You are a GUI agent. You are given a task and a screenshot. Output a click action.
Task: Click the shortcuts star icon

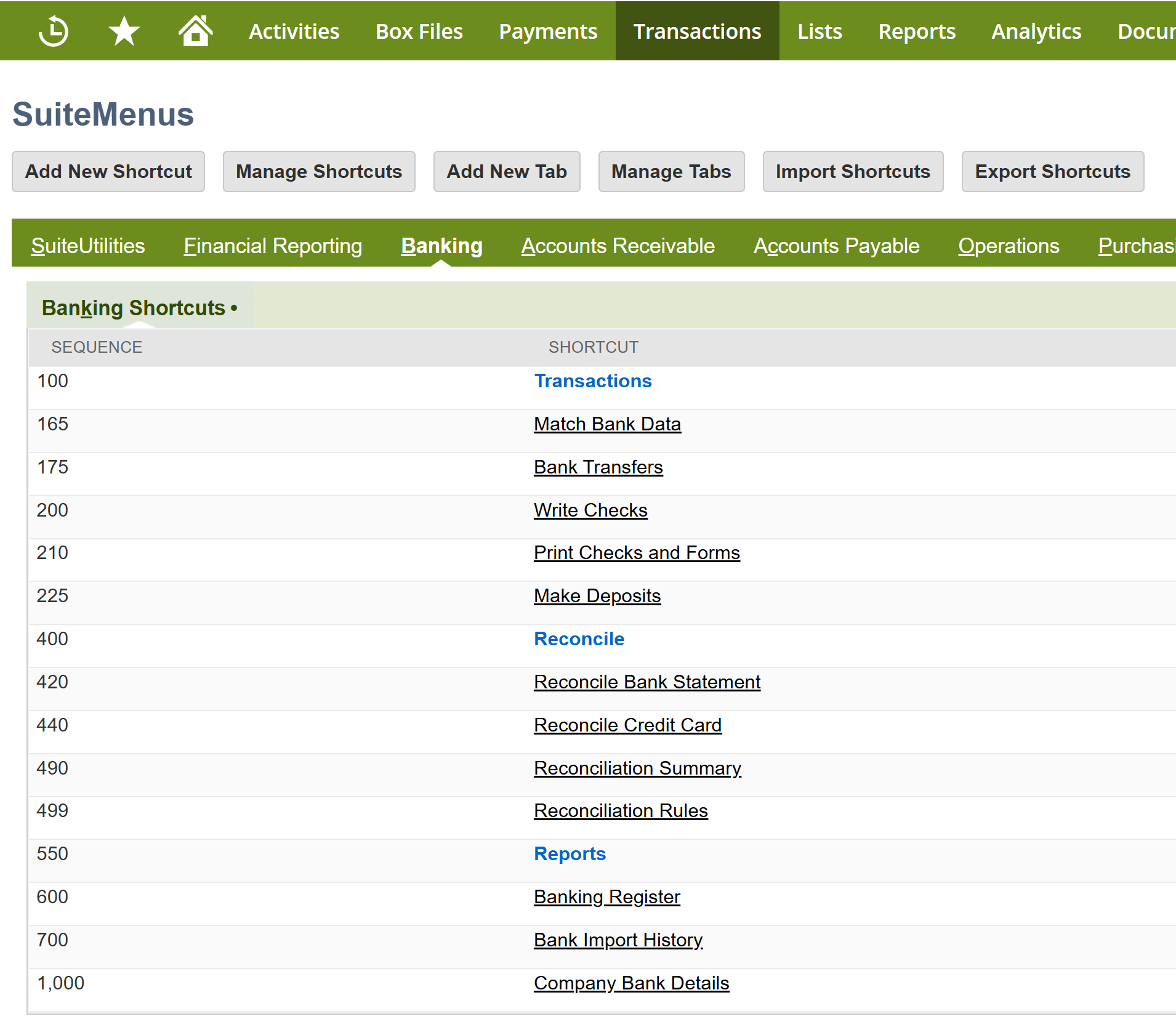[124, 31]
